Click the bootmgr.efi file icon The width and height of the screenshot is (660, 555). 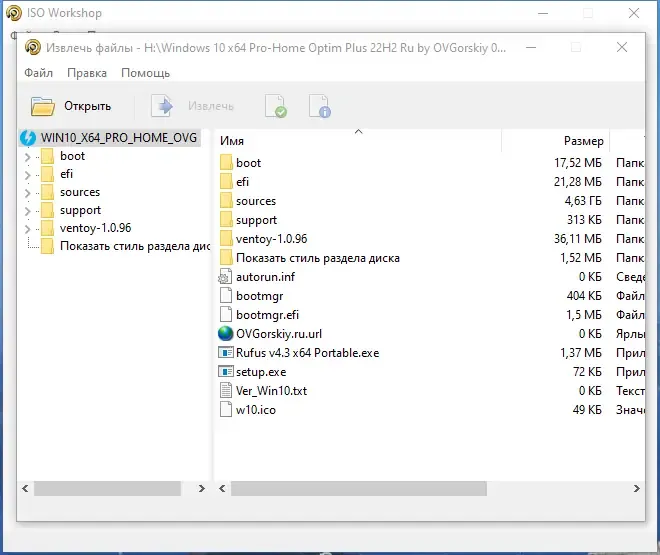[x=226, y=314]
